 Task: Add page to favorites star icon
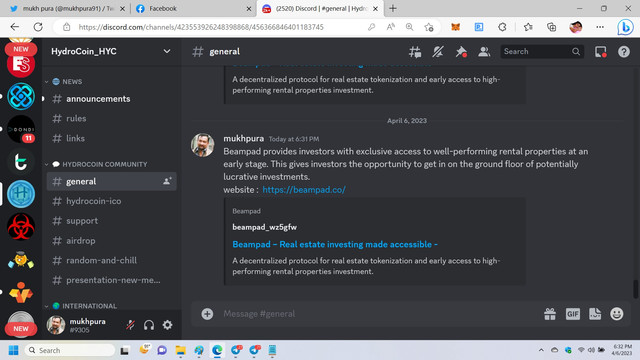tap(429, 27)
